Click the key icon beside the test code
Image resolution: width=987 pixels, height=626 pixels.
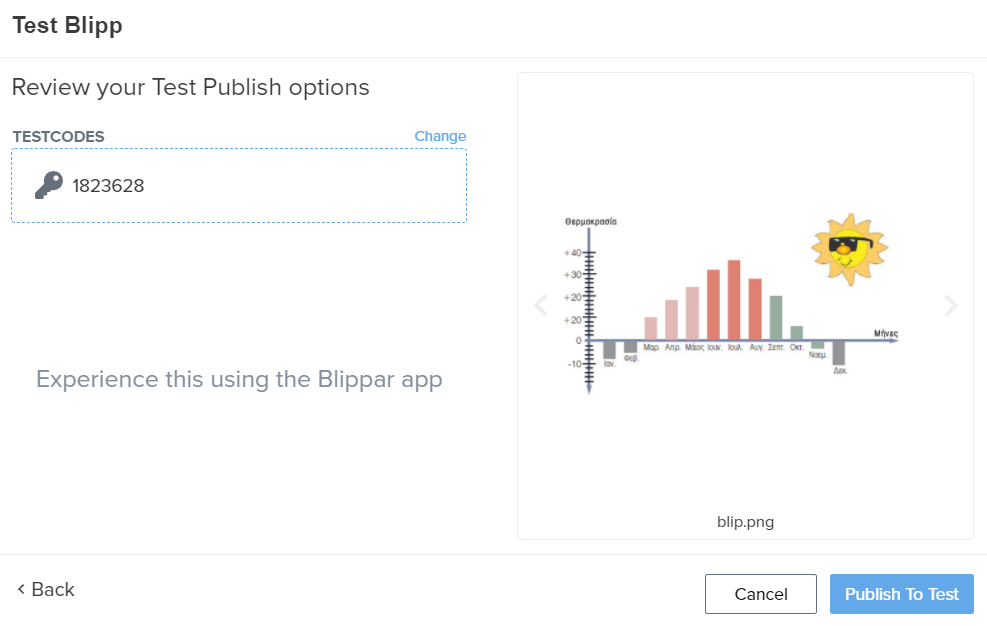(48, 185)
